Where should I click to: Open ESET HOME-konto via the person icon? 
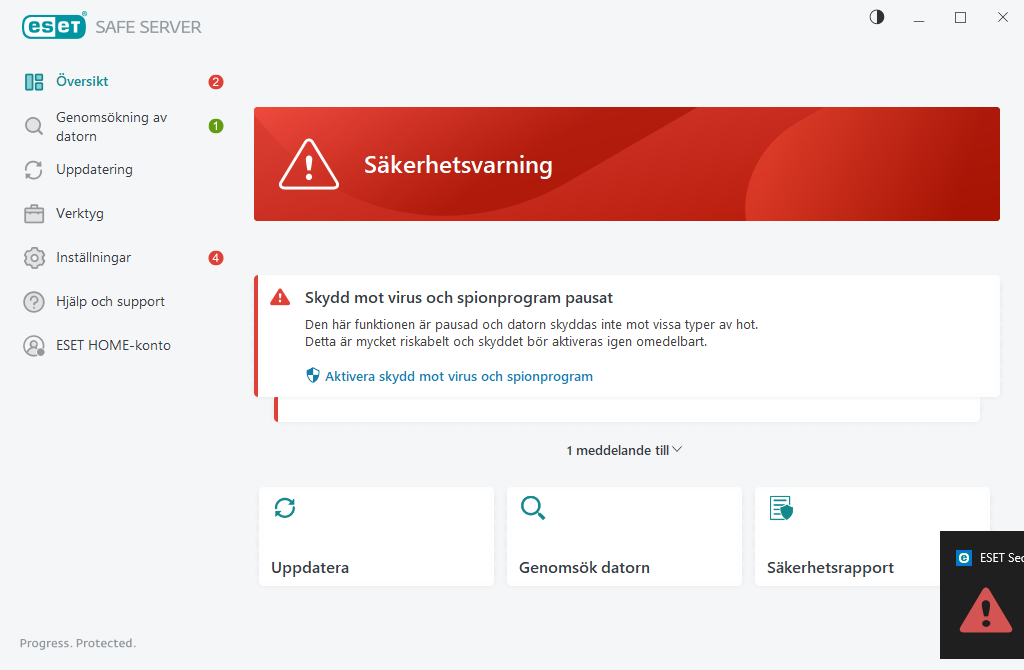(x=32, y=345)
